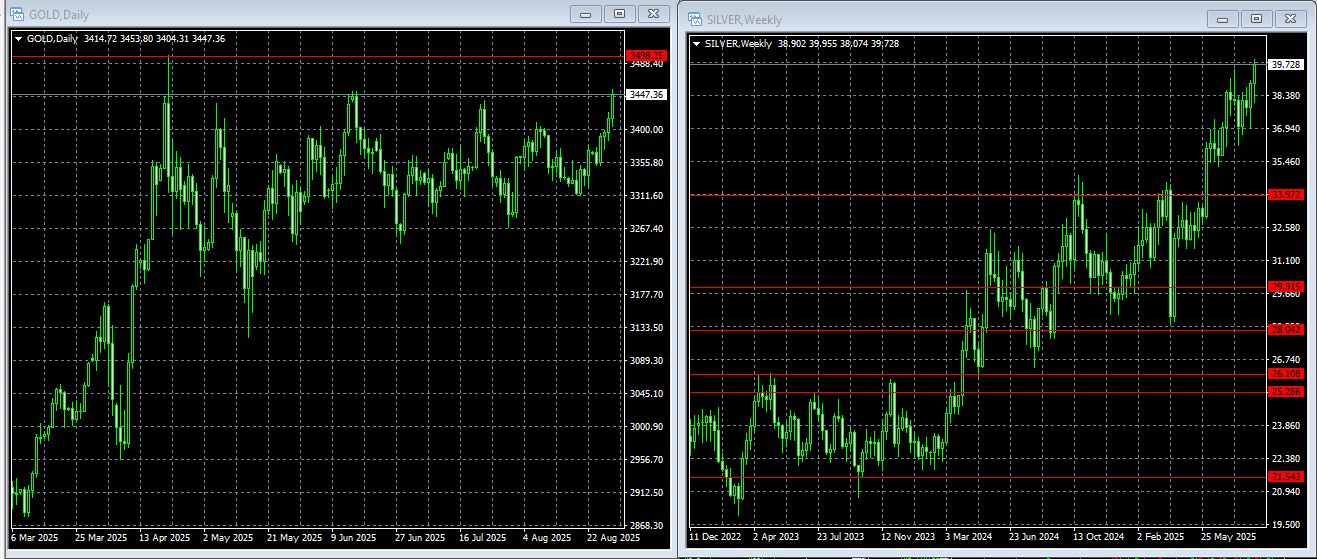The image size is (1317, 559).
Task: Click the 3 Mar 2024 date on silver axis
Action: click(966, 537)
